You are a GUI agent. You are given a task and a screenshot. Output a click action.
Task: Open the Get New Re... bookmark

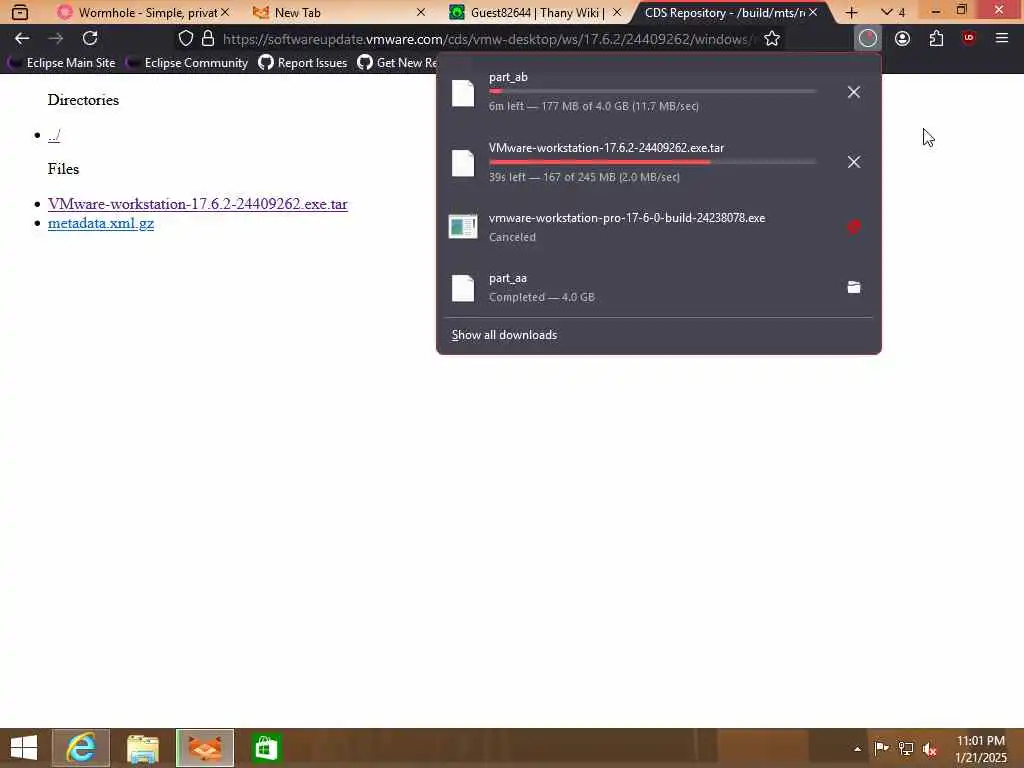396,63
